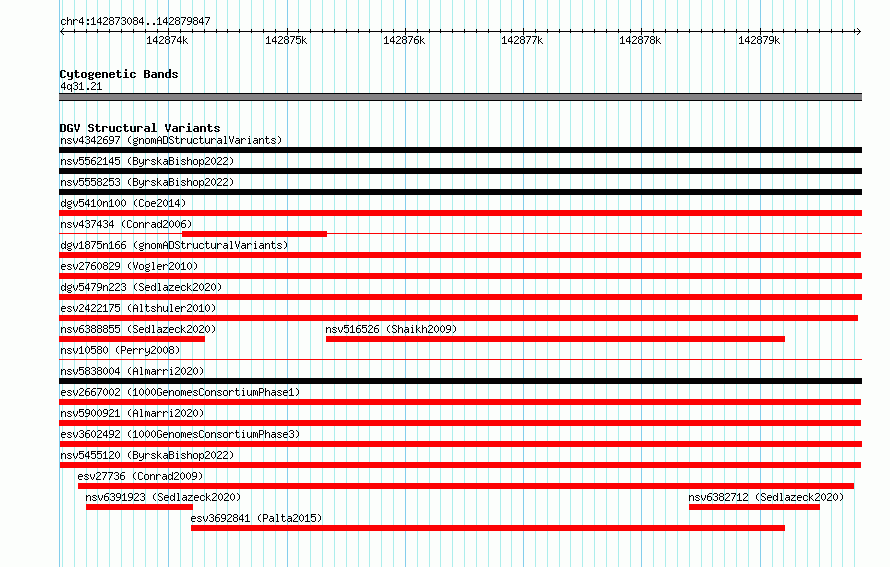Select the red bar of dgv1875n166

(x=460, y=255)
